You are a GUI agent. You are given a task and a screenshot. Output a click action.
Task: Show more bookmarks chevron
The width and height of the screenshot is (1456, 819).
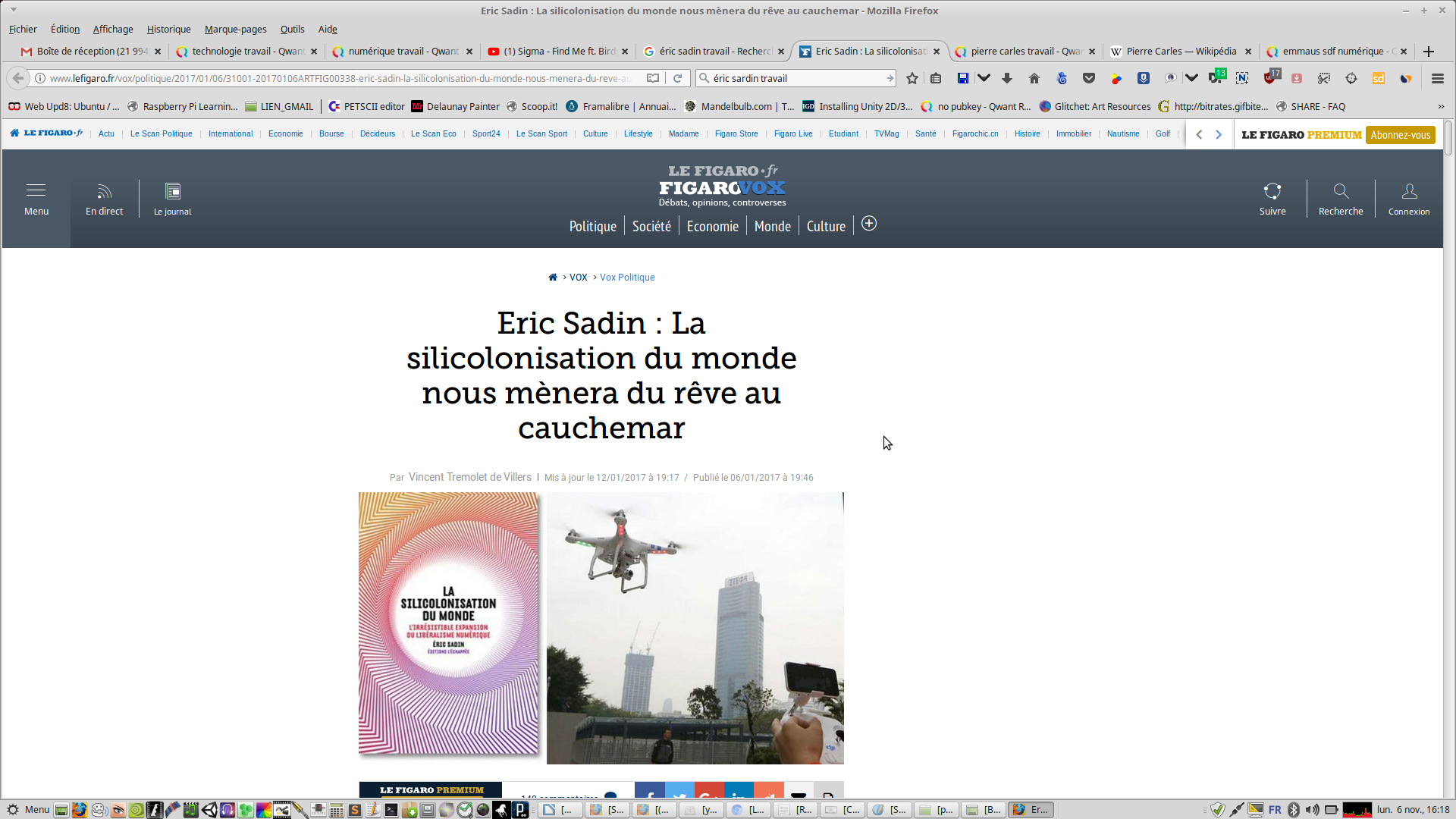1441,106
